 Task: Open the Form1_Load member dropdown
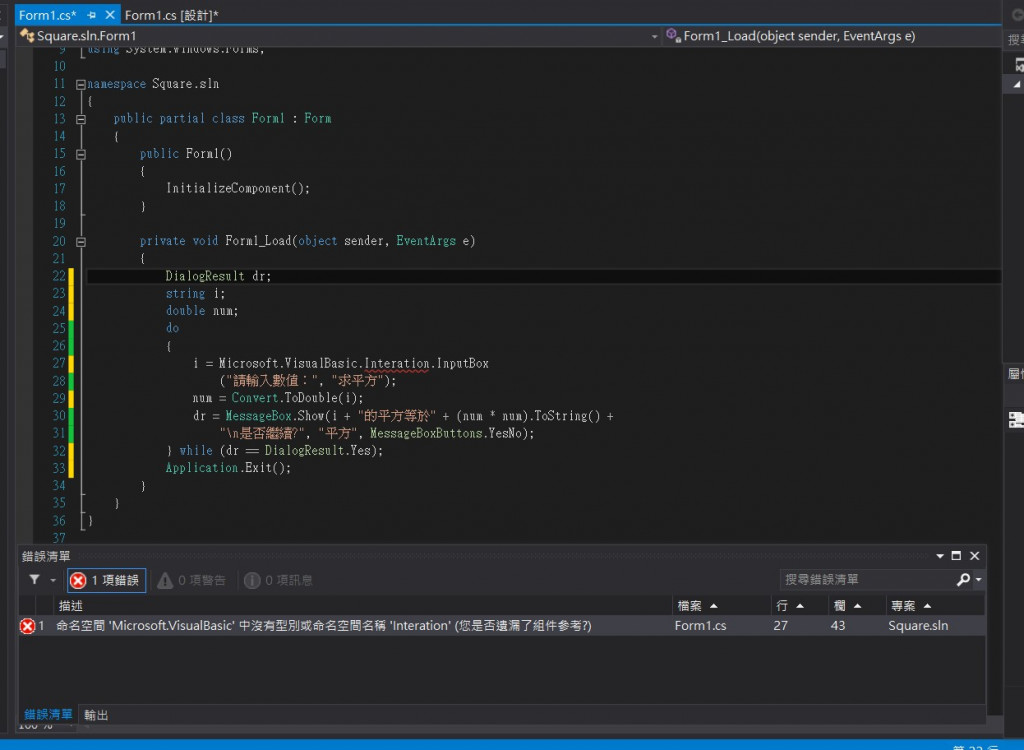coord(832,36)
